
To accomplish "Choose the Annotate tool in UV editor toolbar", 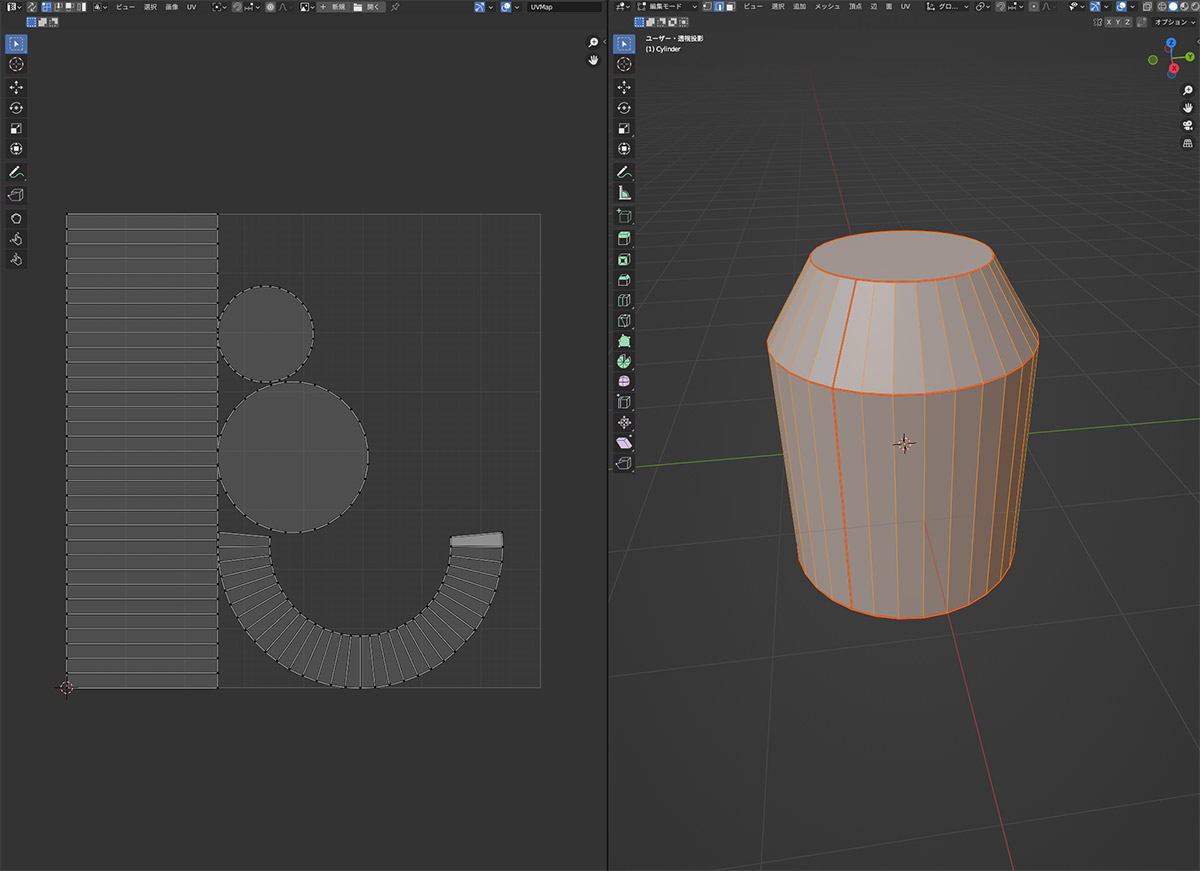I will point(17,173).
